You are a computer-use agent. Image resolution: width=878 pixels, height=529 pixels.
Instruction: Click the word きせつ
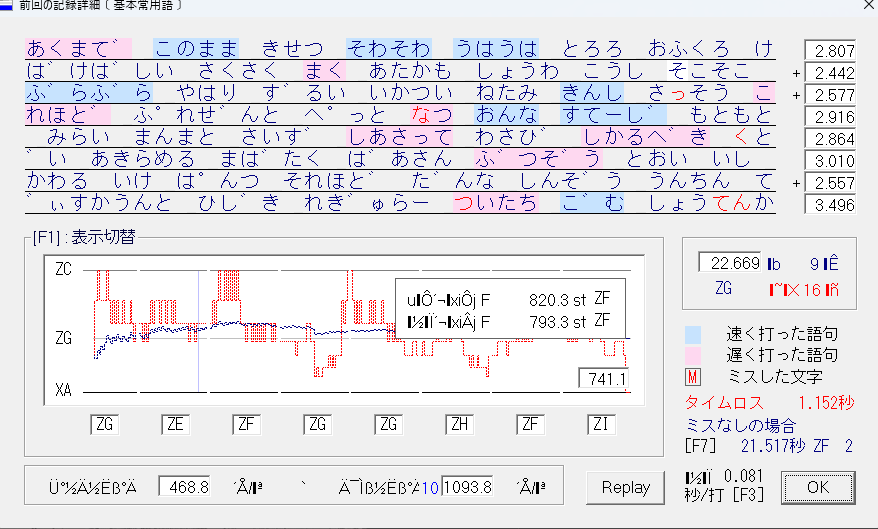(x=293, y=49)
